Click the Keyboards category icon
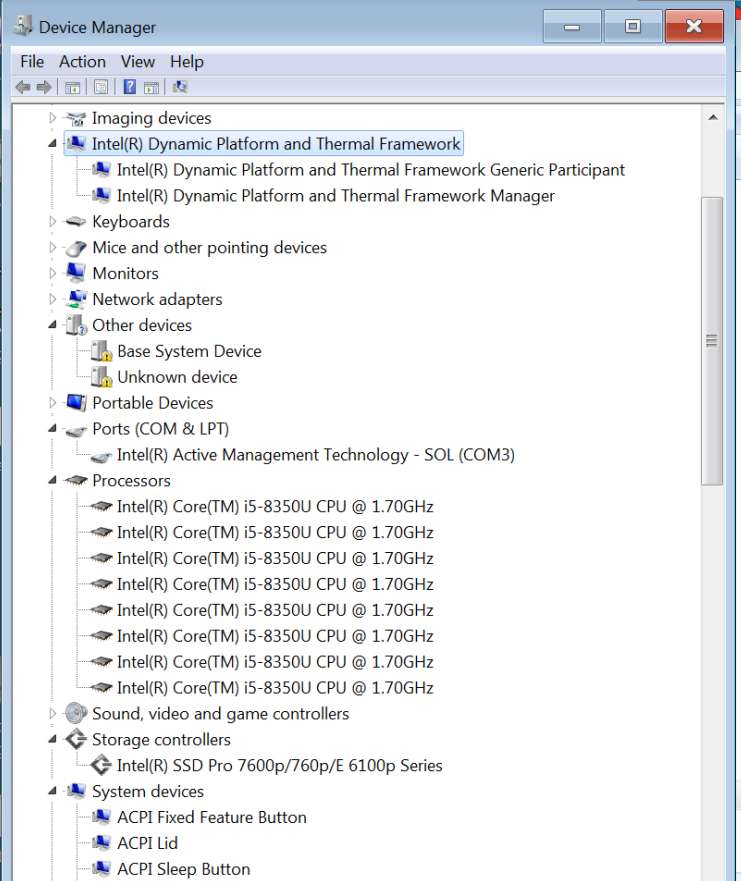Image resolution: width=741 pixels, height=881 pixels. pos(75,222)
